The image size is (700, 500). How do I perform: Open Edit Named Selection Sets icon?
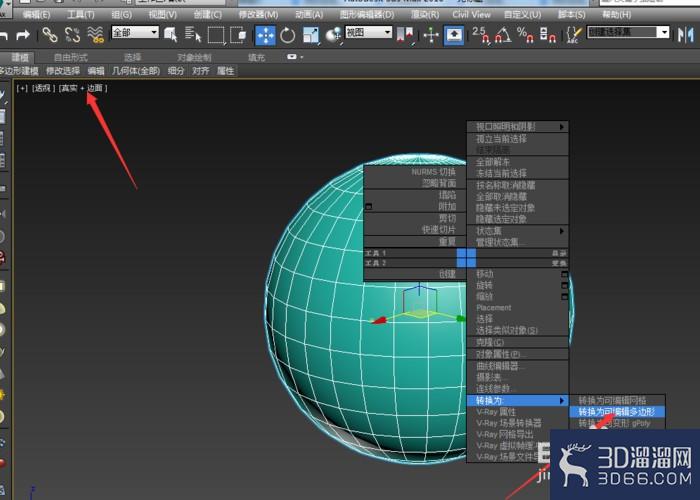click(574, 35)
